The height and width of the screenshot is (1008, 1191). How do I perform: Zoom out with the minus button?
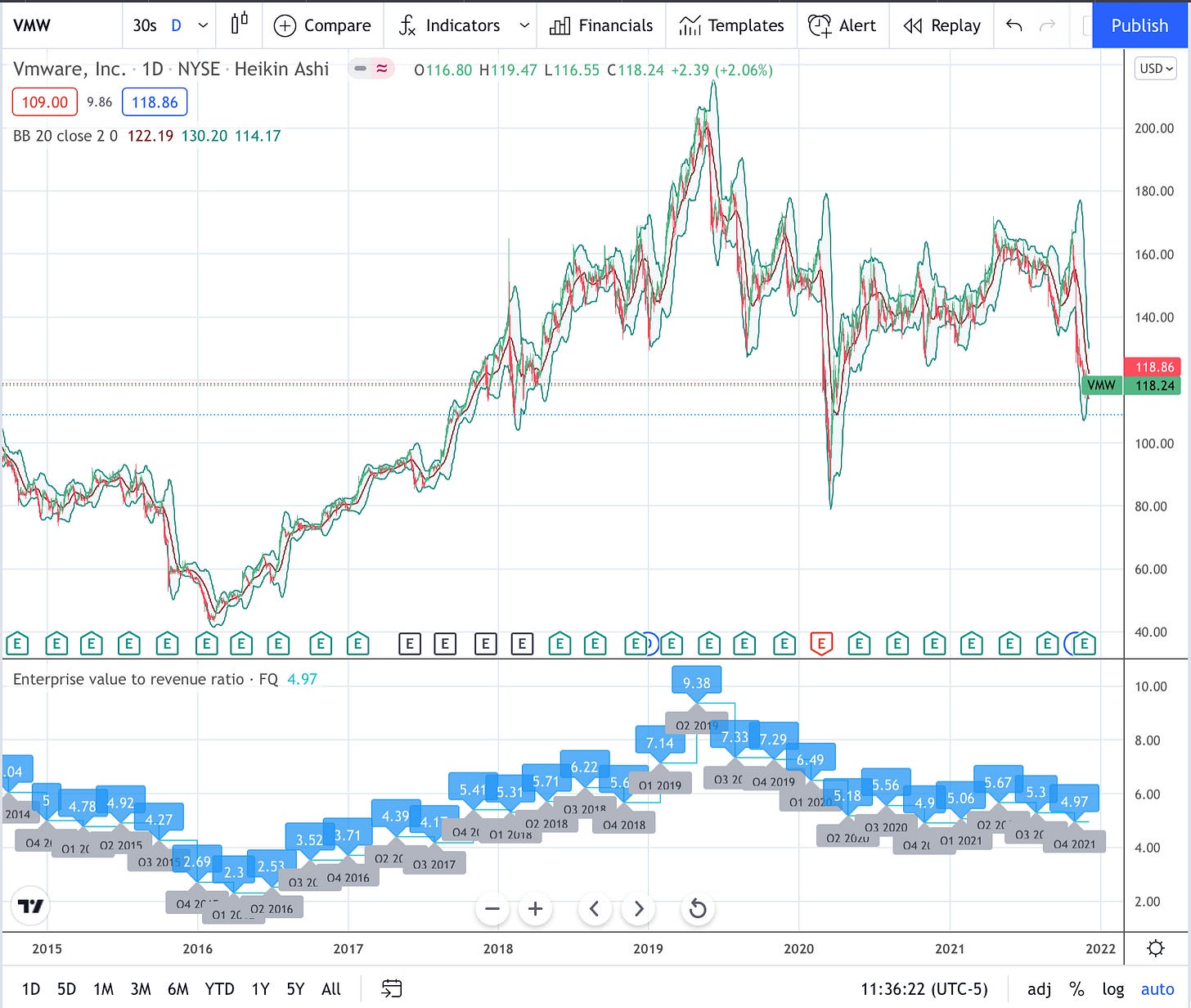tap(492, 909)
